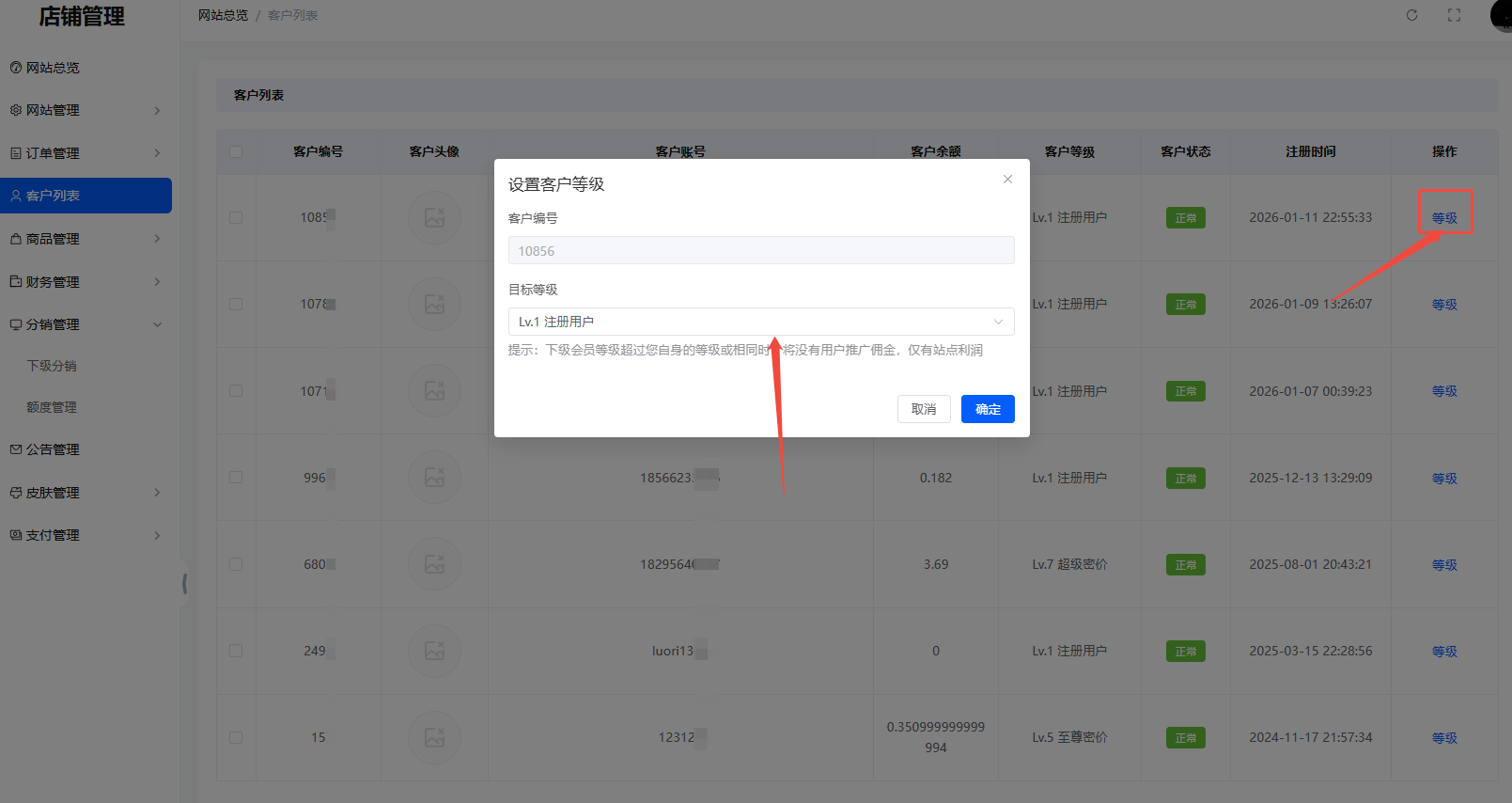This screenshot has width=1512, height=803.
Task: Click the refresh icon in top bar
Action: (x=1411, y=15)
